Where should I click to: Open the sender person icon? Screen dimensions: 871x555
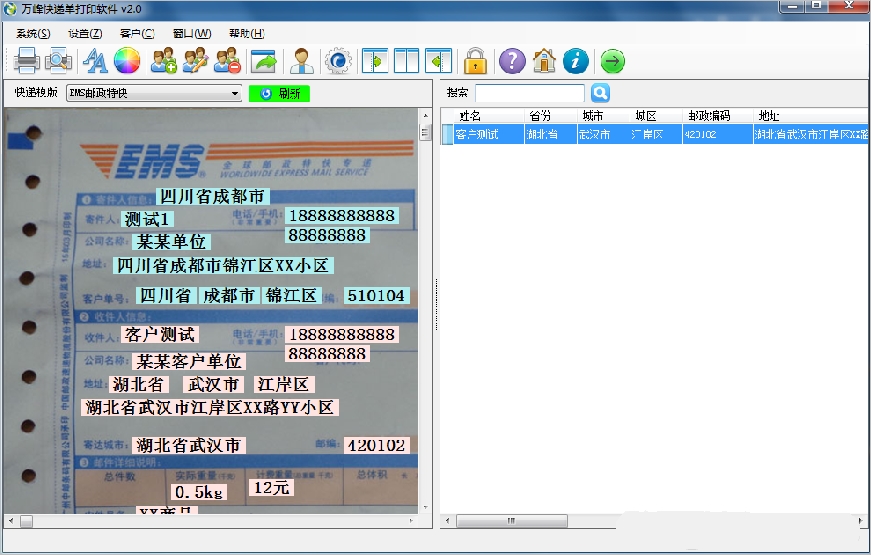tap(302, 61)
